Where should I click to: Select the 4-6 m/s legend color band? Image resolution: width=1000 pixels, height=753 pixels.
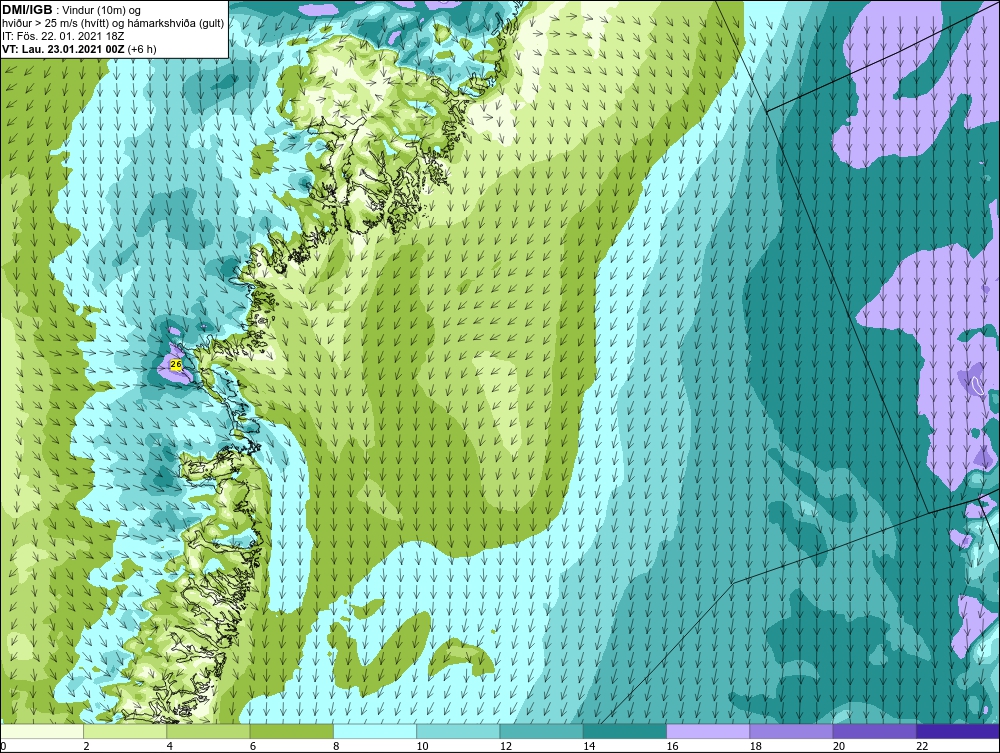[x=208, y=731]
